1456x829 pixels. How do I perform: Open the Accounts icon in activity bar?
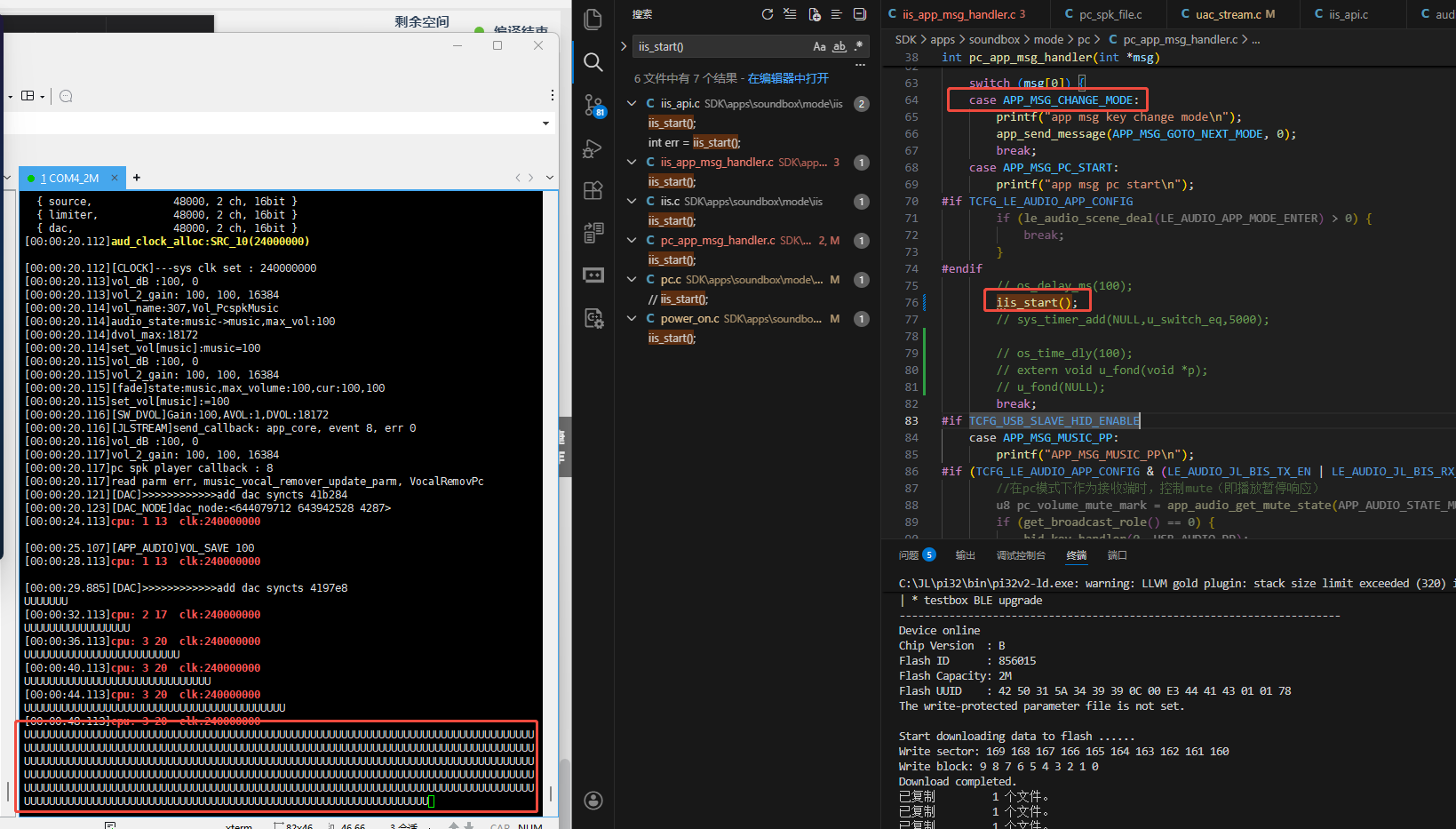[x=593, y=801]
